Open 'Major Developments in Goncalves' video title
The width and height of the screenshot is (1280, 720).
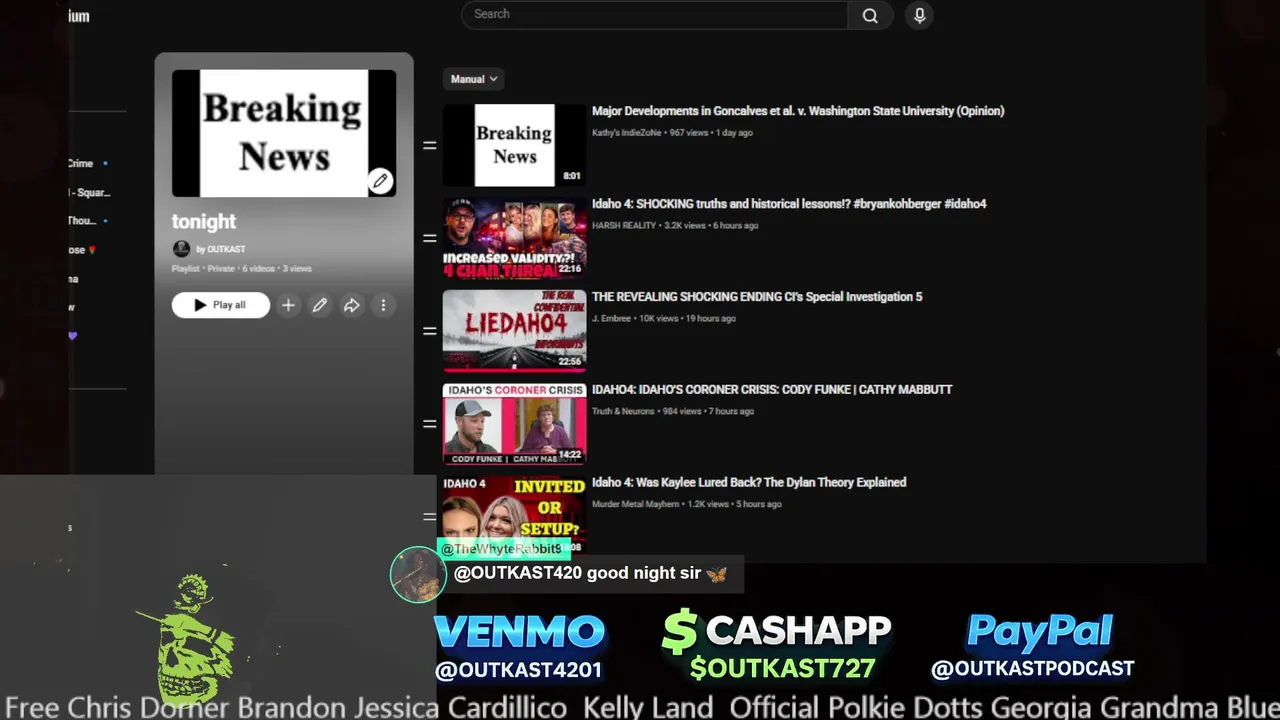click(798, 111)
